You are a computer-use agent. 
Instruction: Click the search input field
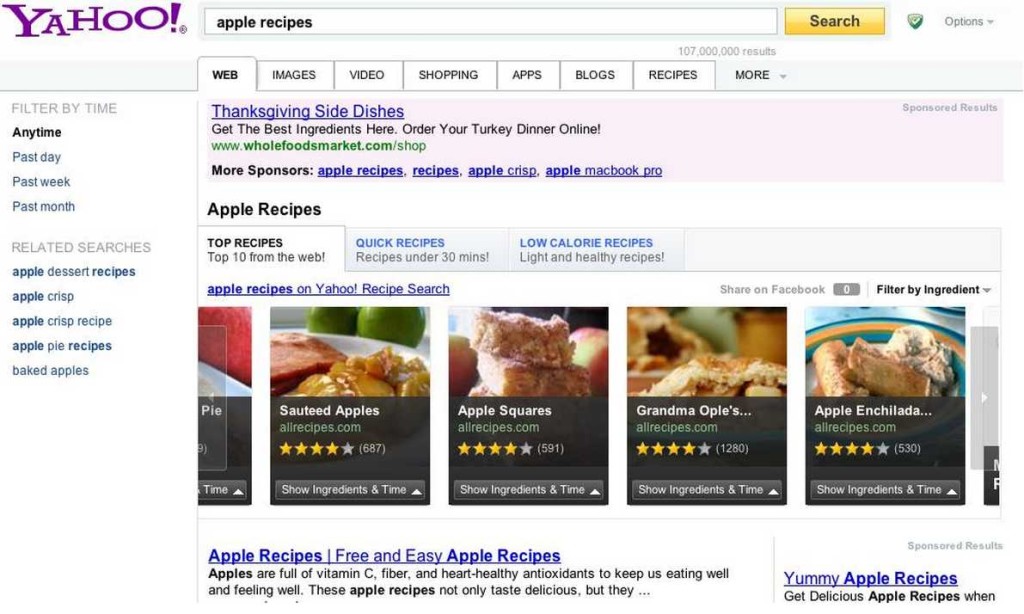tap(491, 22)
